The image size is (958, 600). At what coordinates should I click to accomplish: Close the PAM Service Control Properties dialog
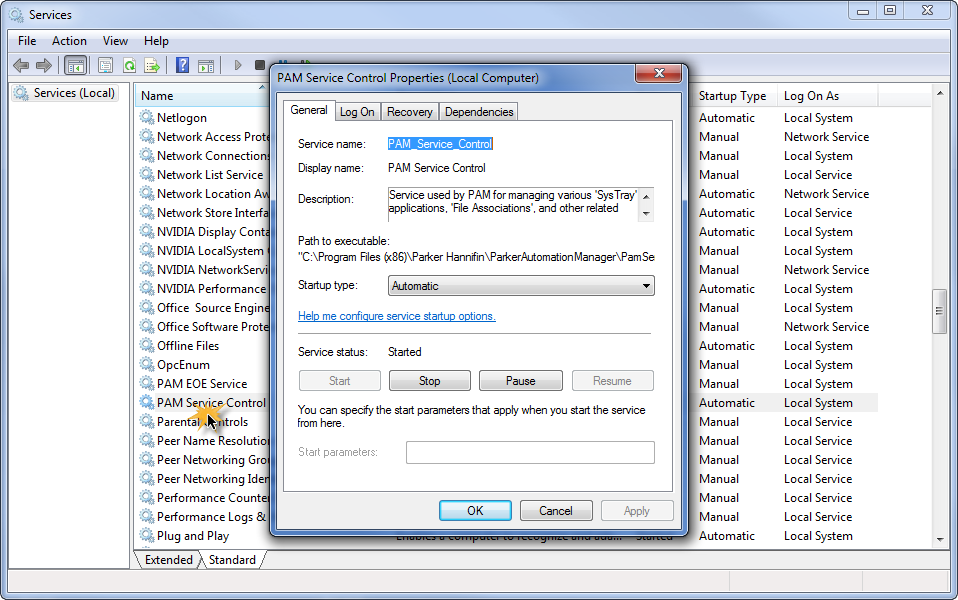pos(659,73)
